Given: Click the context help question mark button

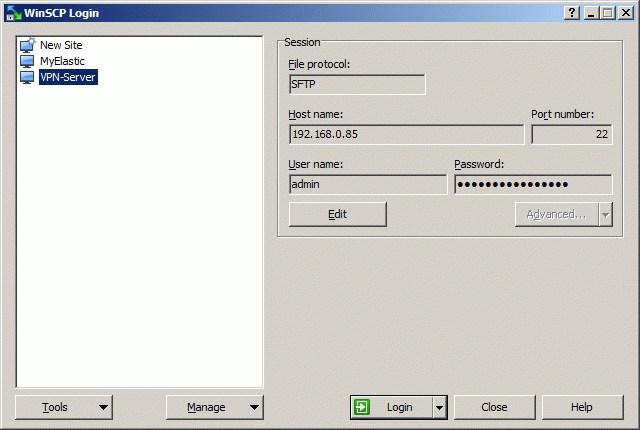Looking at the screenshot, I should [572, 13].
